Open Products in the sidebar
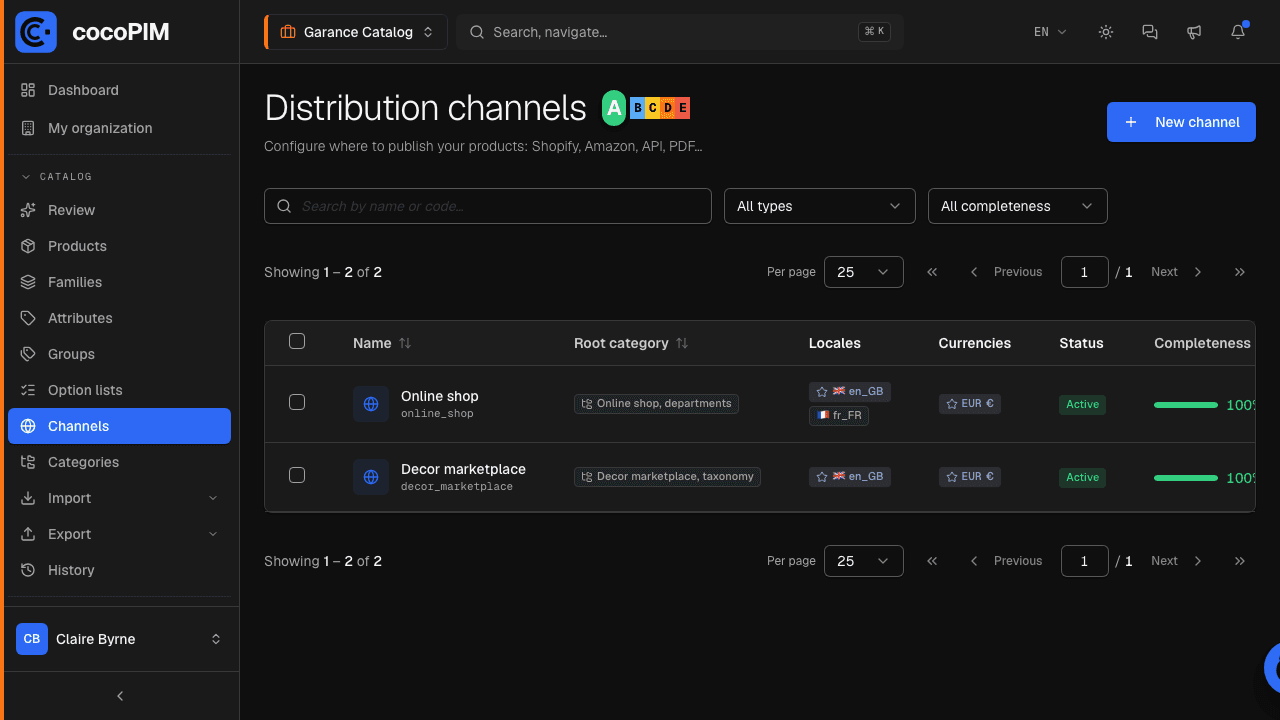1280x720 pixels. [119, 246]
